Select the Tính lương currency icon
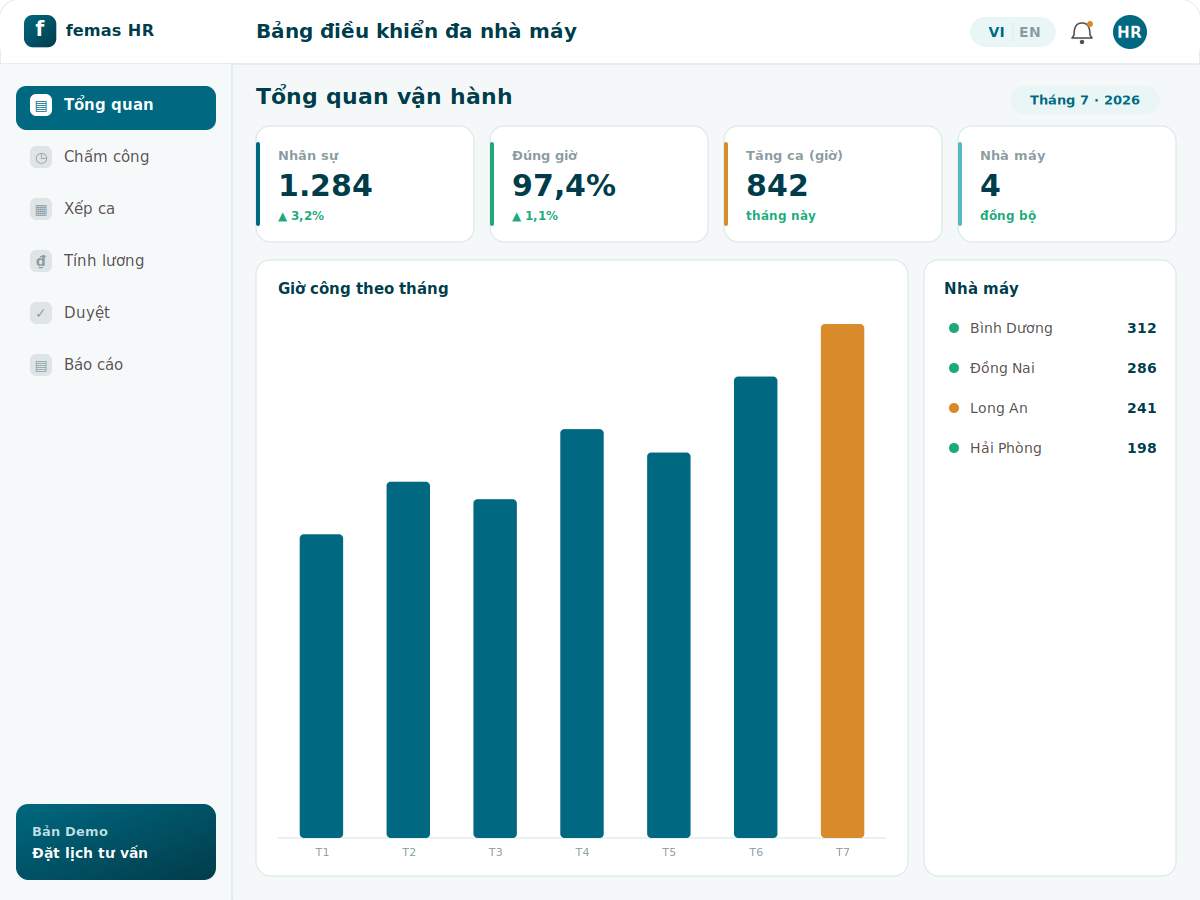1200x900 pixels. (41, 261)
